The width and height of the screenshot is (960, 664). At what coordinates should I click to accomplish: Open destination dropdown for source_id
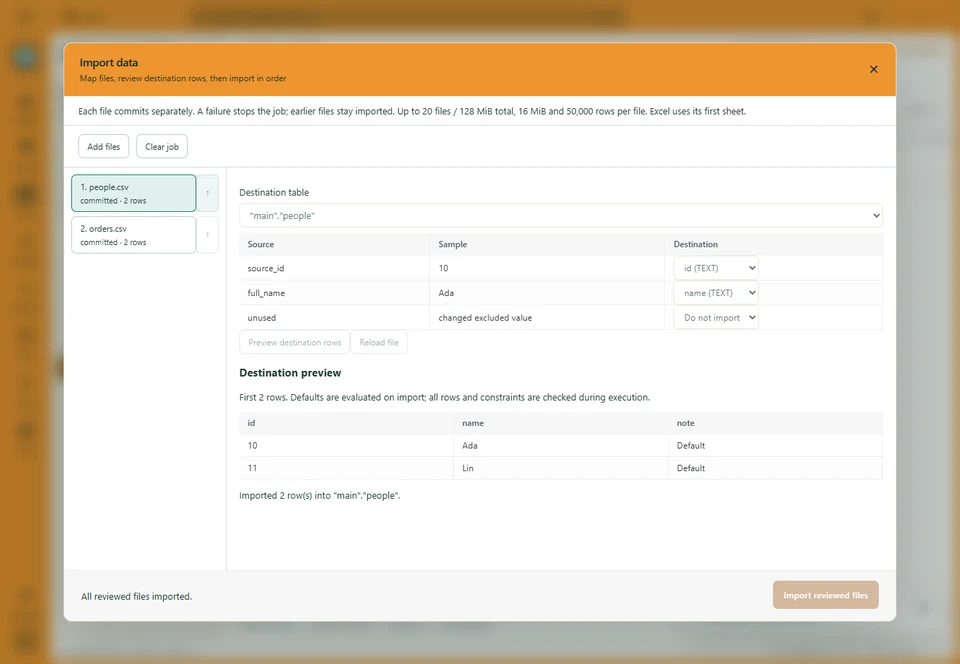point(716,268)
